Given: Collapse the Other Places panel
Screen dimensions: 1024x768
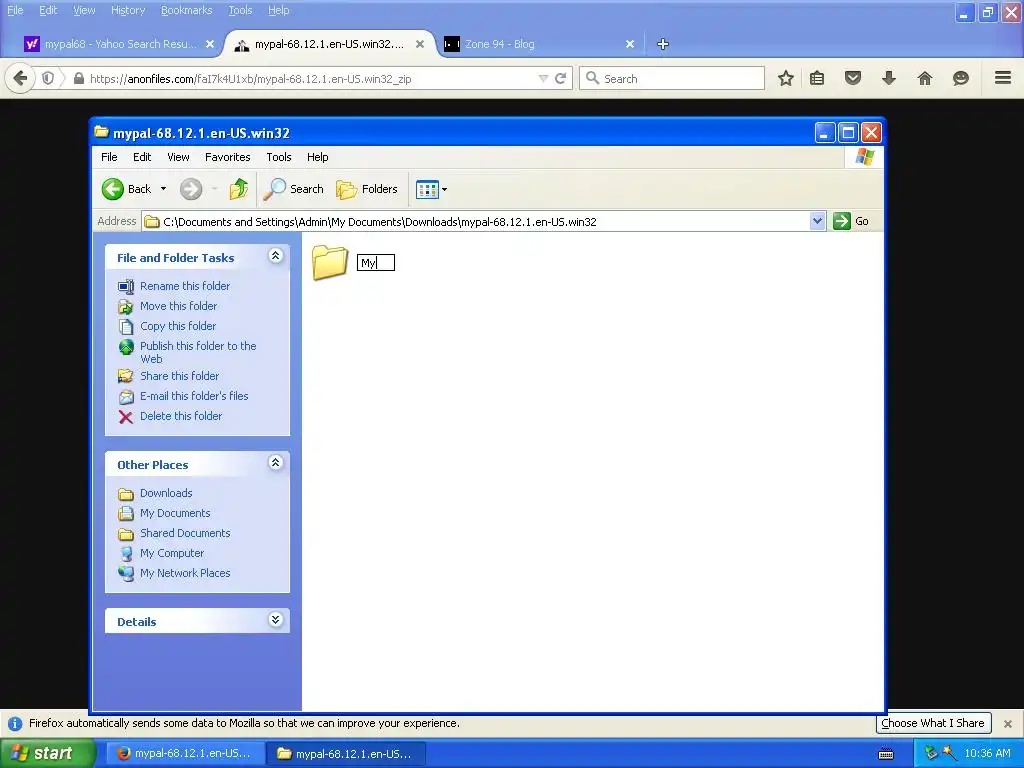Looking at the screenshot, I should (276, 463).
